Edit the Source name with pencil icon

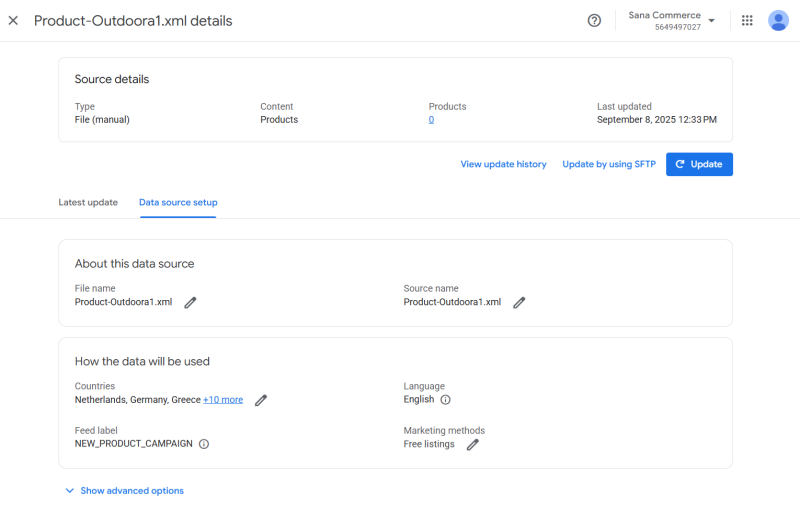pyautogui.click(x=519, y=302)
